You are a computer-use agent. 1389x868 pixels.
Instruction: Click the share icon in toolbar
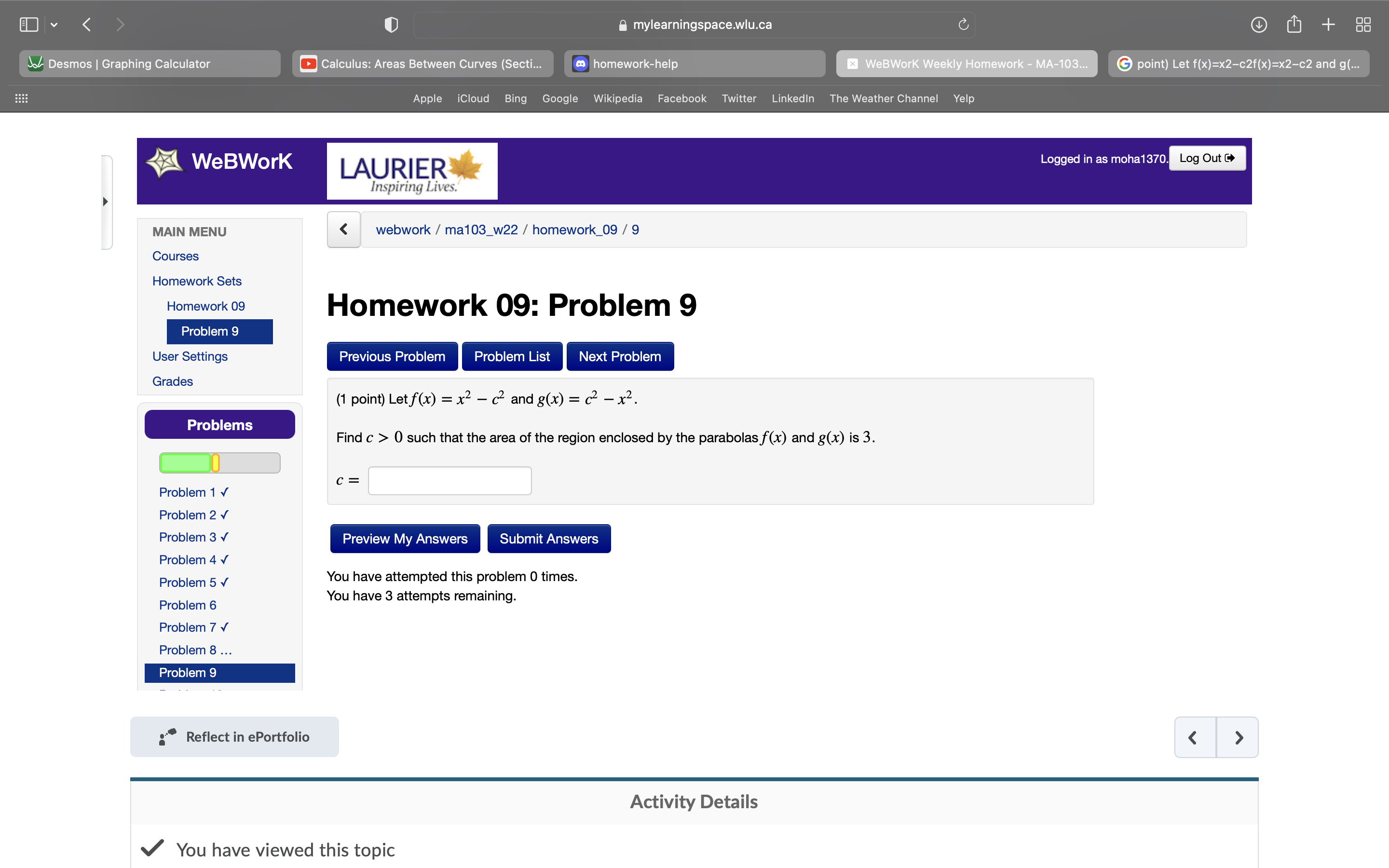tap(1294, 25)
